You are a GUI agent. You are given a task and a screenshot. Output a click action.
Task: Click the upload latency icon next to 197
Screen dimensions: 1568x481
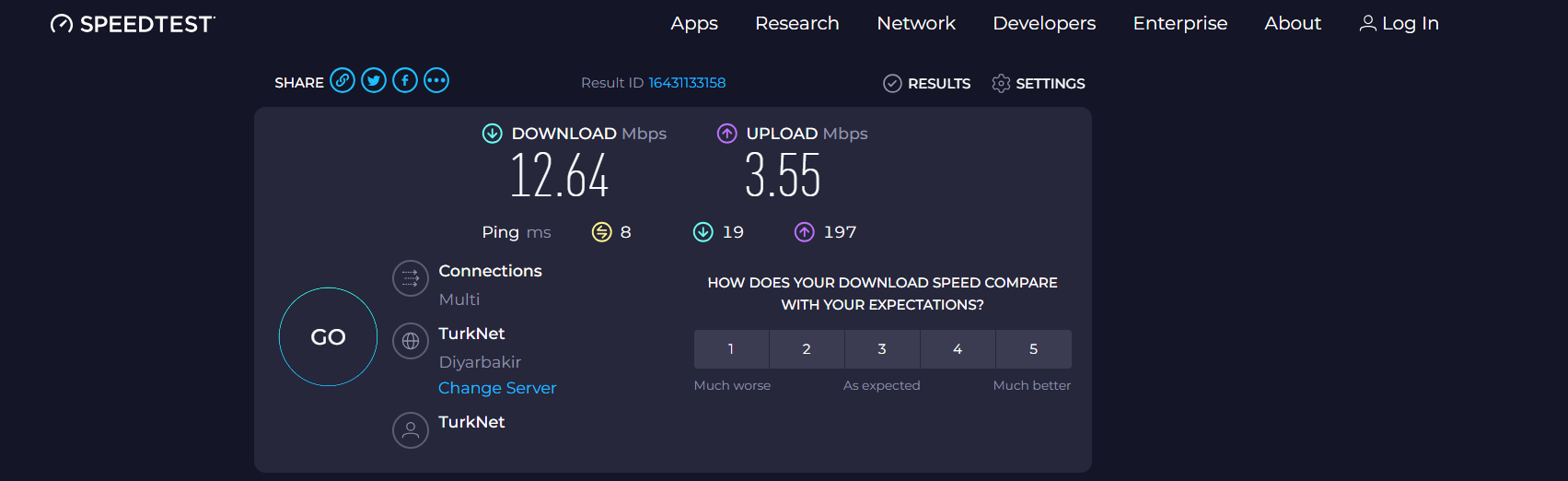[x=805, y=232]
